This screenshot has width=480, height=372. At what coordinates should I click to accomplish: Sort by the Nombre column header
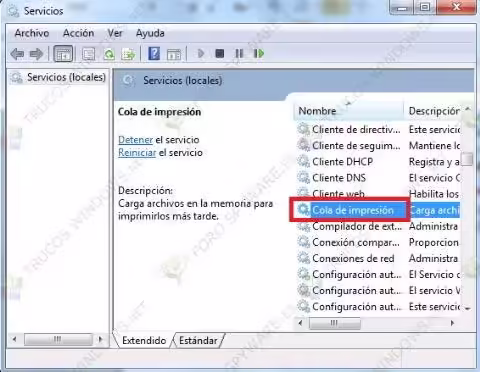[x=348, y=111]
